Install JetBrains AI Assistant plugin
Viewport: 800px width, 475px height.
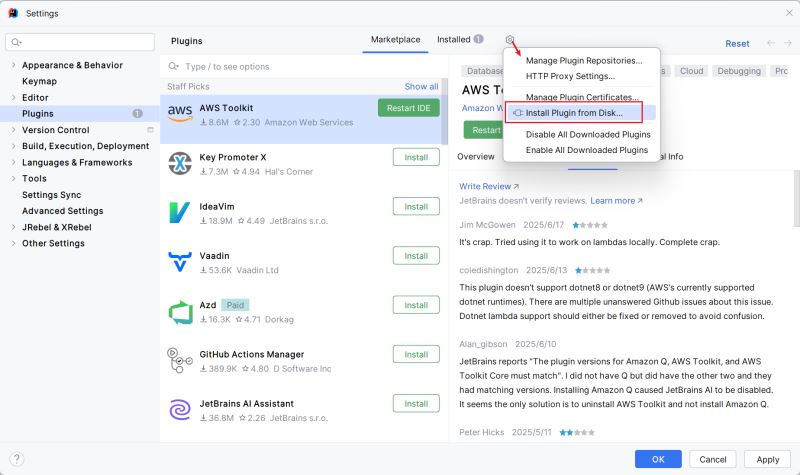coord(416,404)
